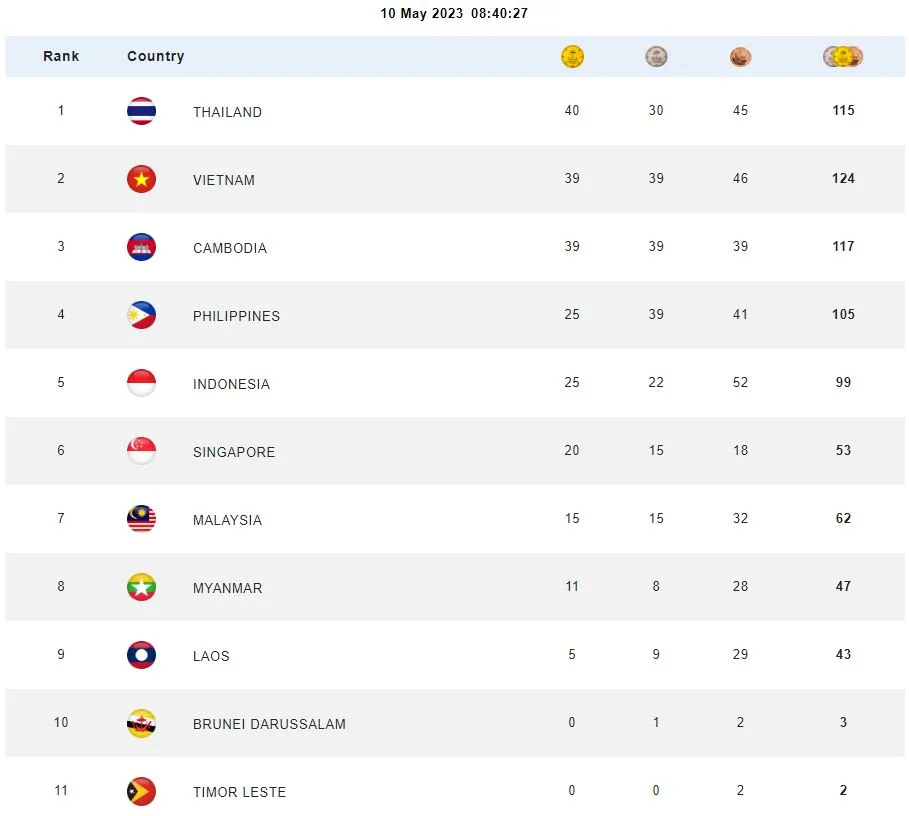
Task: Click the bronze medal column icon
Action: (740, 57)
